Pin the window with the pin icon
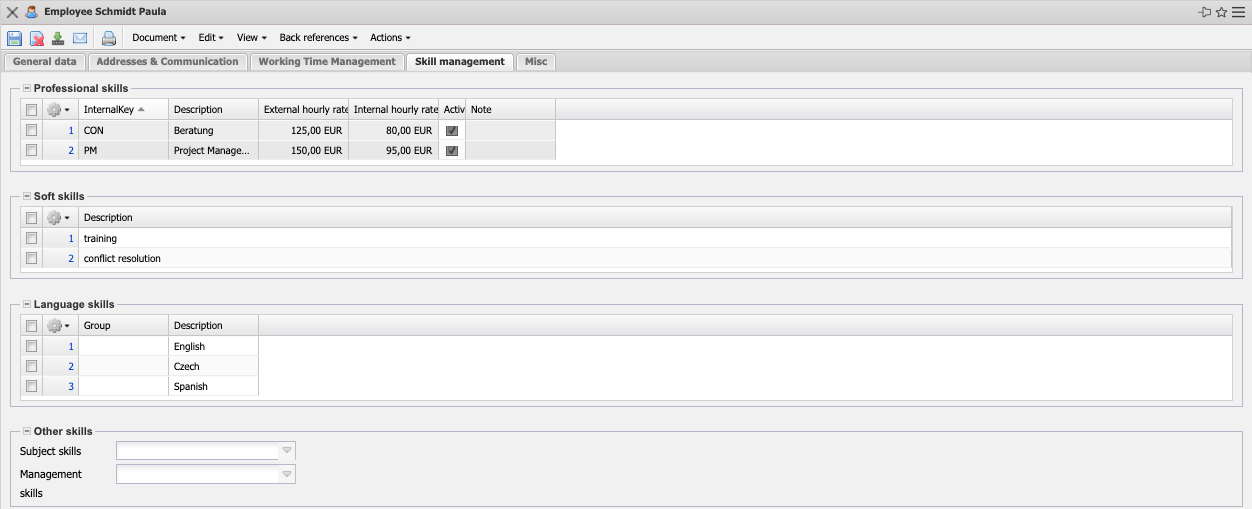This screenshot has width=1252, height=509. pos(1205,12)
